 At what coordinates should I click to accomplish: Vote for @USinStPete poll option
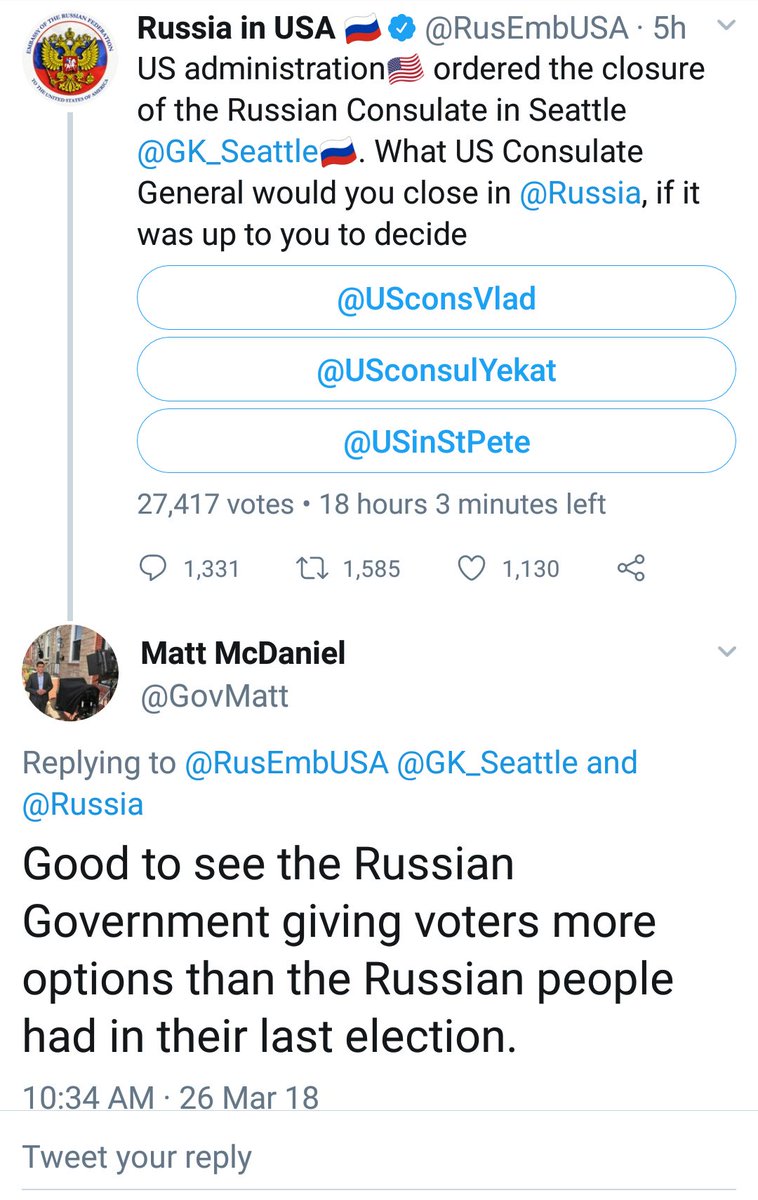tap(436, 443)
